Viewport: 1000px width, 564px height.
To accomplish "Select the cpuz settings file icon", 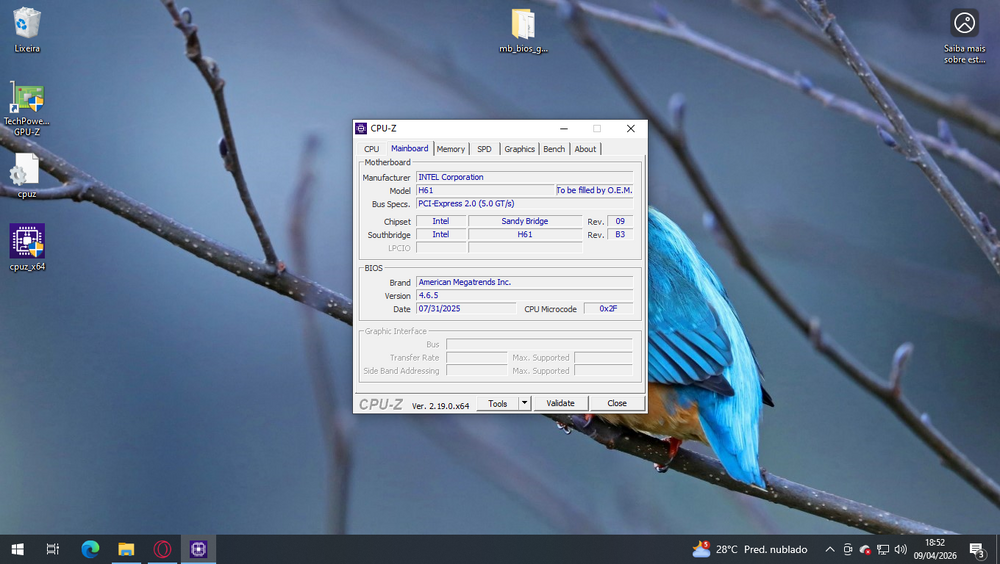I will click(x=27, y=170).
